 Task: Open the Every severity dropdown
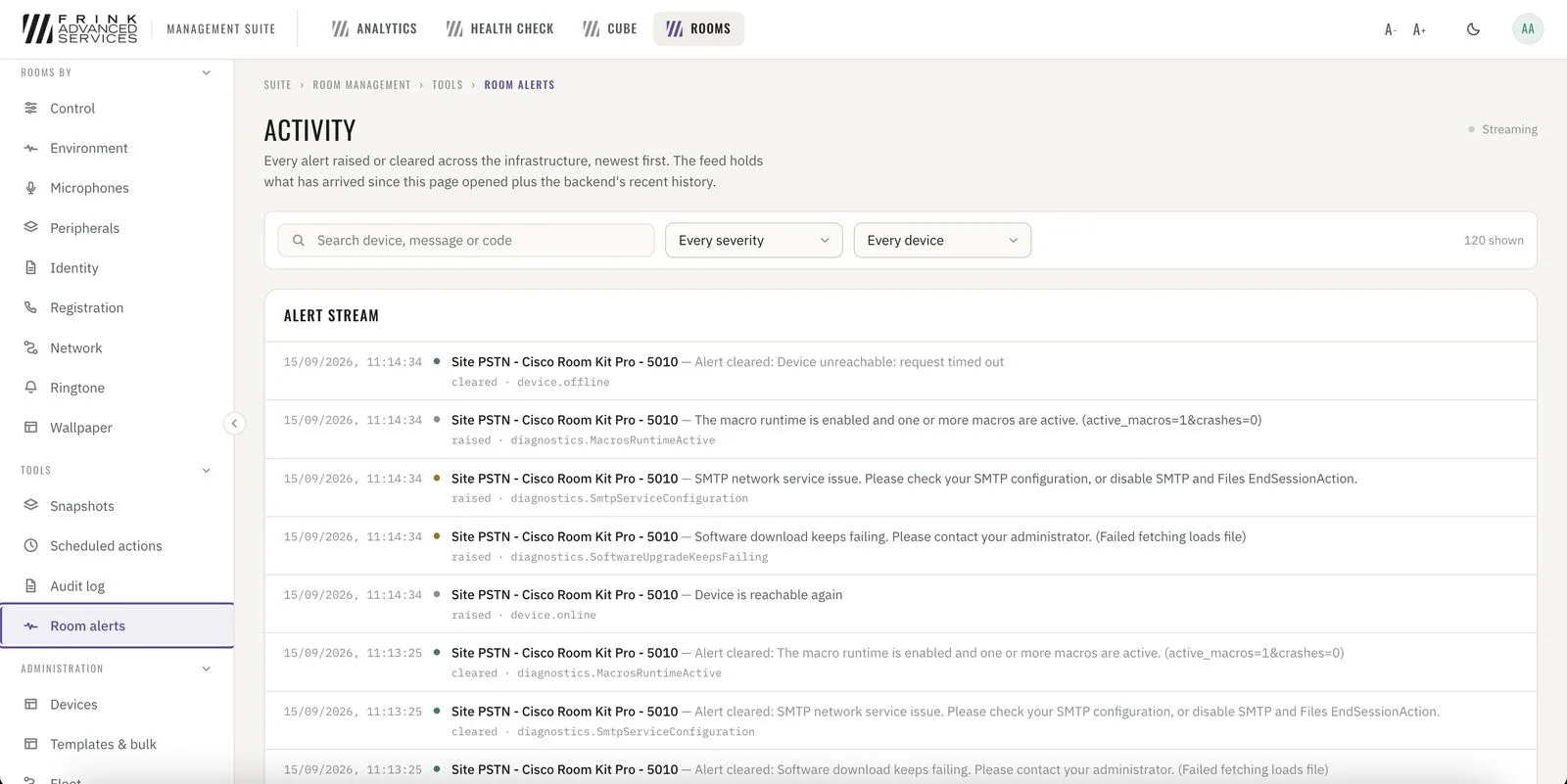pyautogui.click(x=754, y=241)
